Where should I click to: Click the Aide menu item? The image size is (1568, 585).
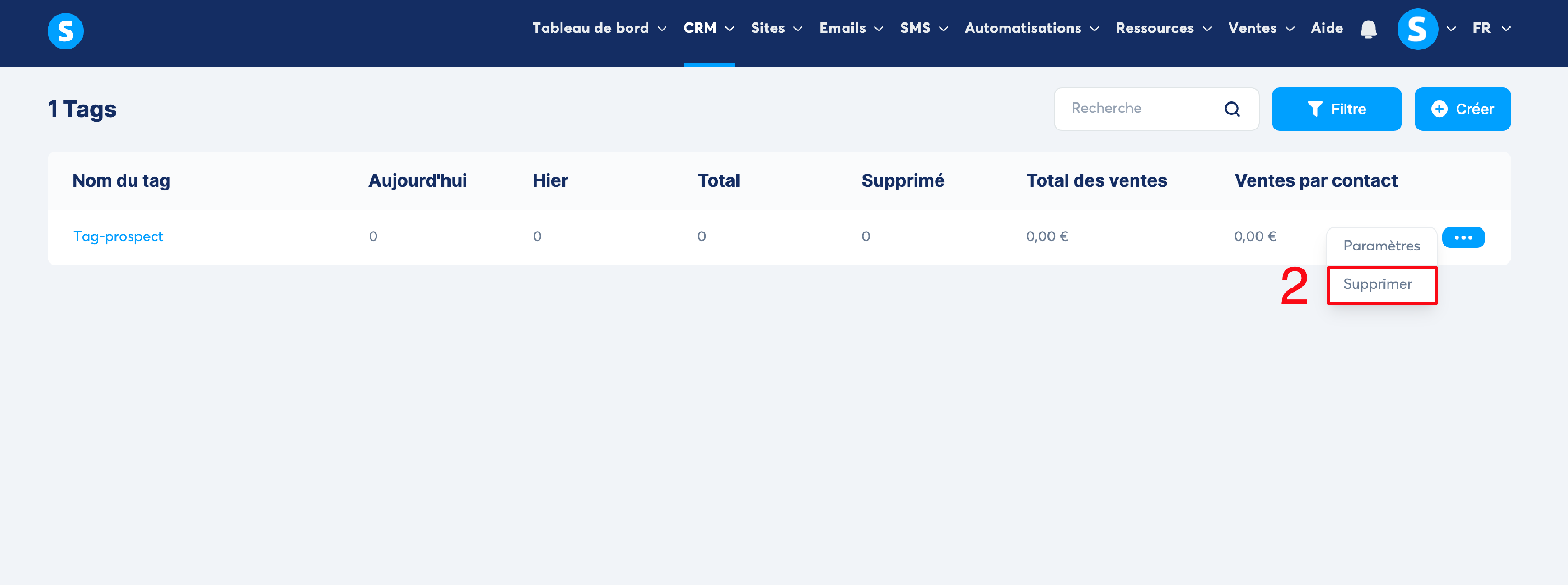1327,28
